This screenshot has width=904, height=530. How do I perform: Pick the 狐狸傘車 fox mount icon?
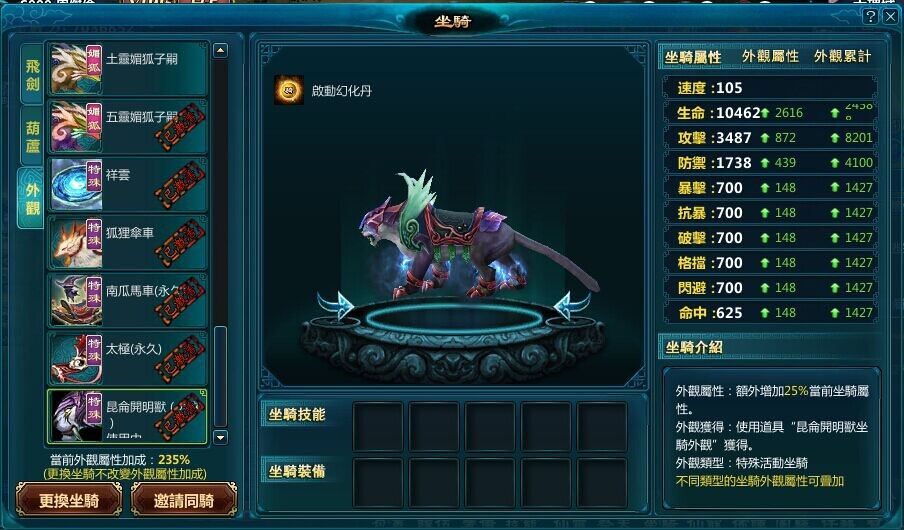[x=76, y=243]
